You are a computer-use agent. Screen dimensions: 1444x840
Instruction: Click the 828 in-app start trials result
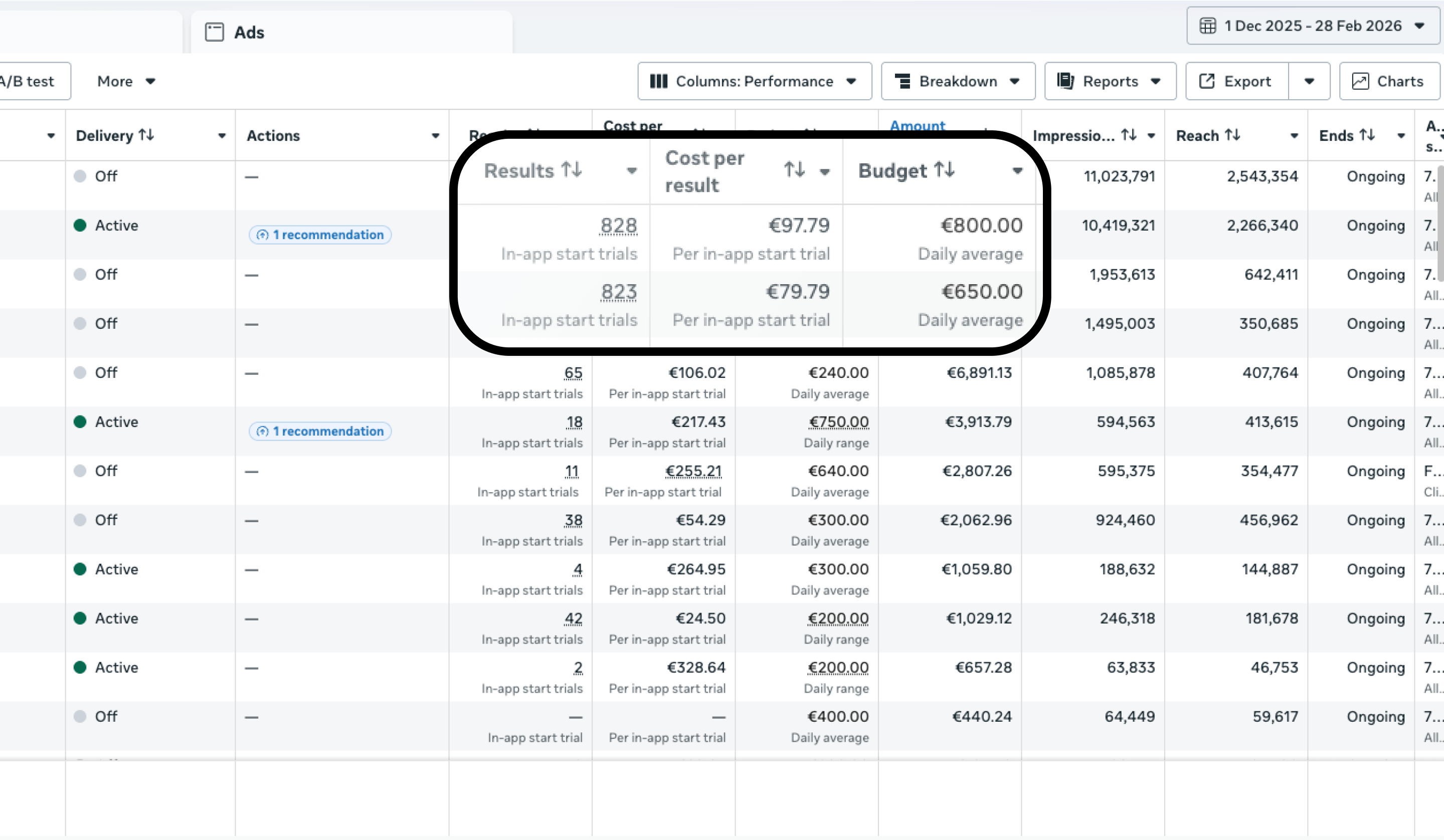click(x=618, y=226)
